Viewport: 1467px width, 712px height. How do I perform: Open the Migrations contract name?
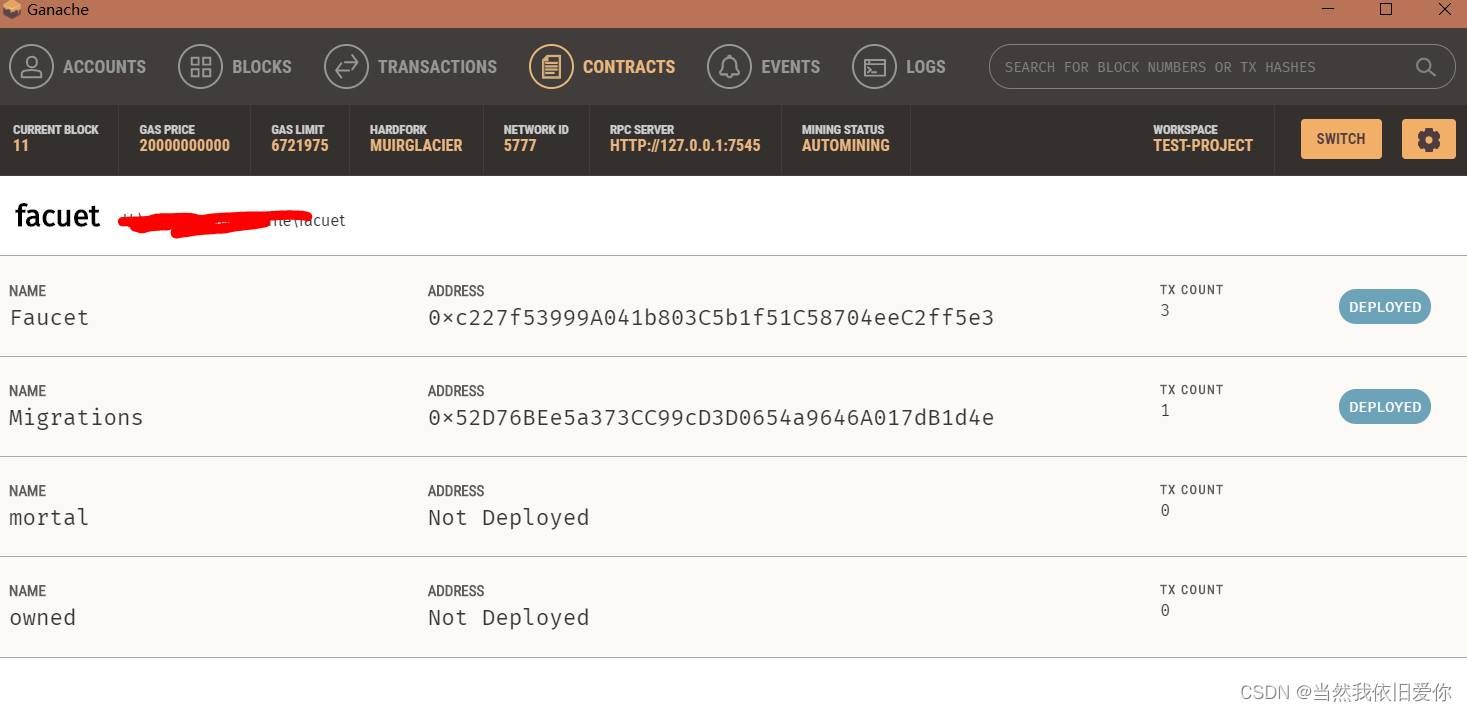pos(76,418)
